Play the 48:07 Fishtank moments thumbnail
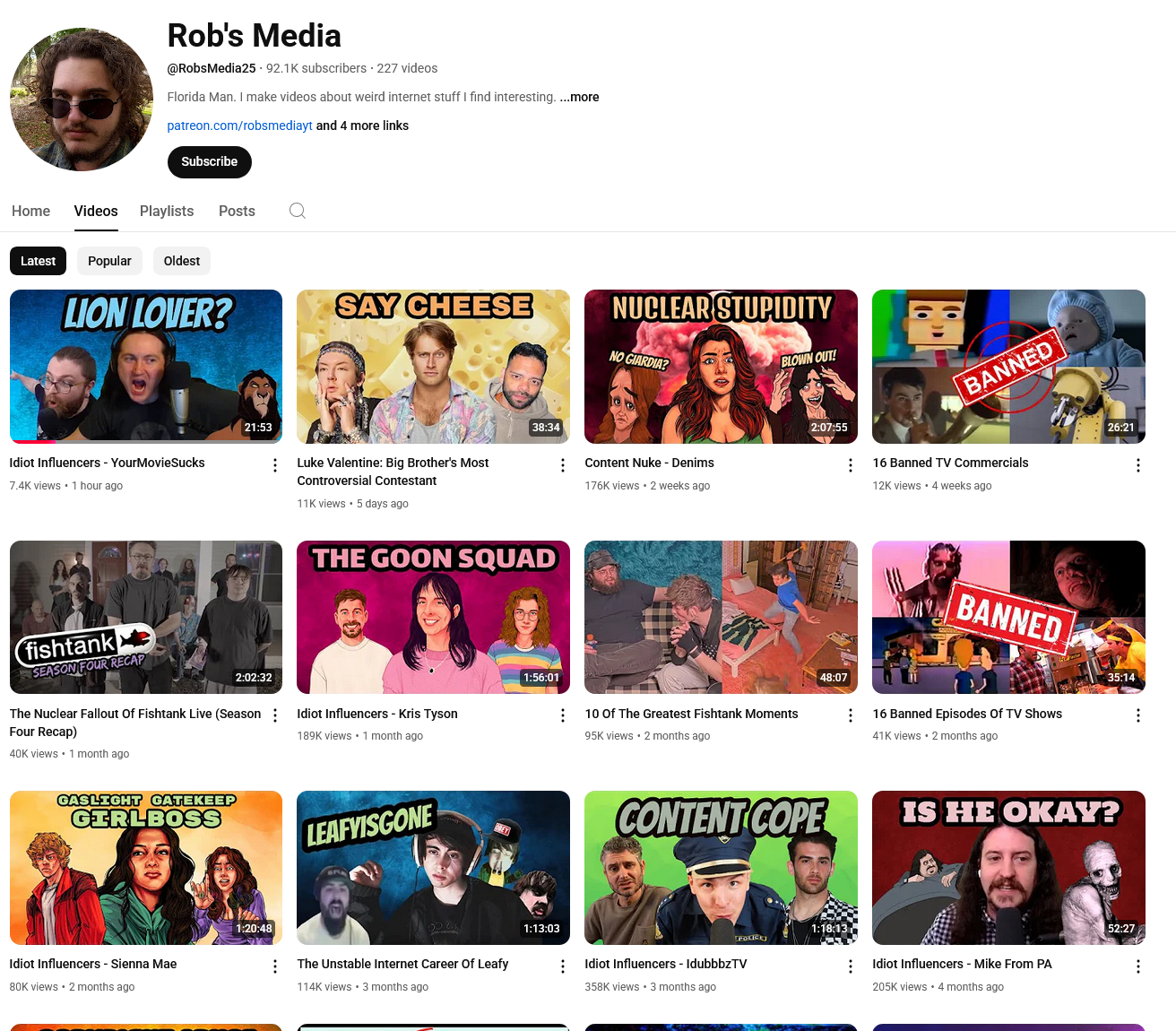 (722, 617)
